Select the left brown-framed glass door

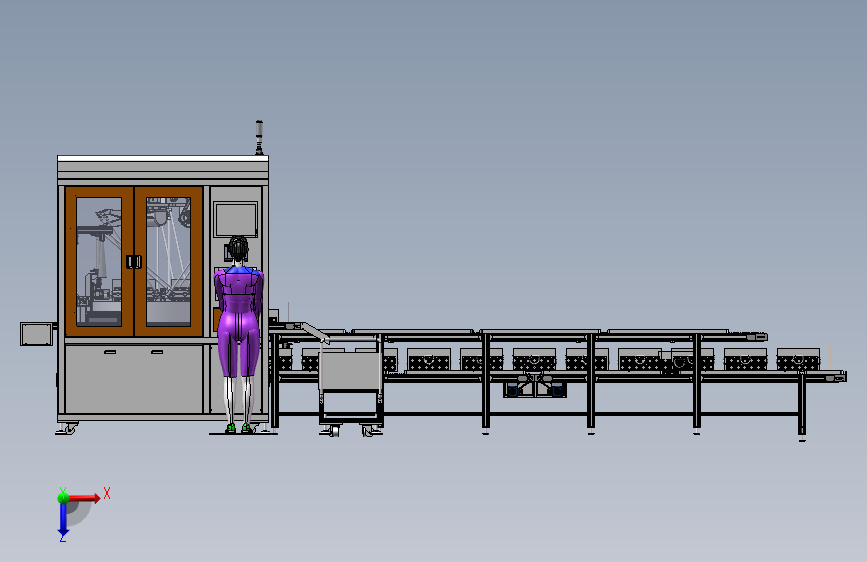(100, 262)
